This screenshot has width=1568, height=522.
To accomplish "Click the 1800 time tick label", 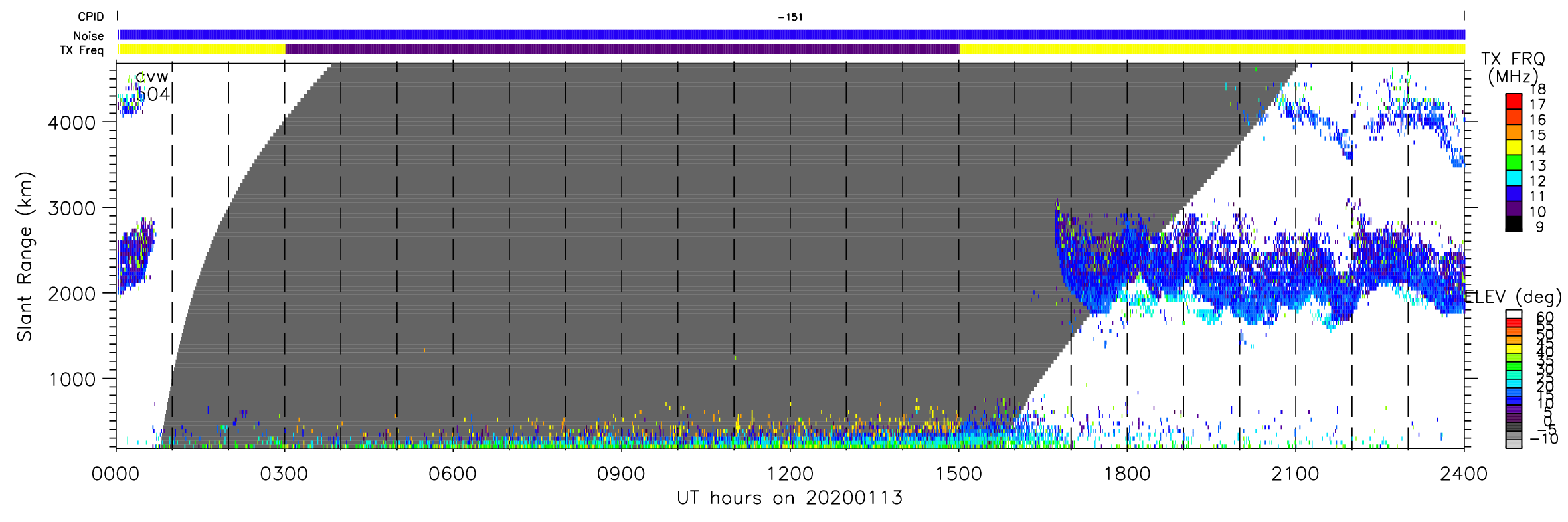I will (x=1128, y=474).
